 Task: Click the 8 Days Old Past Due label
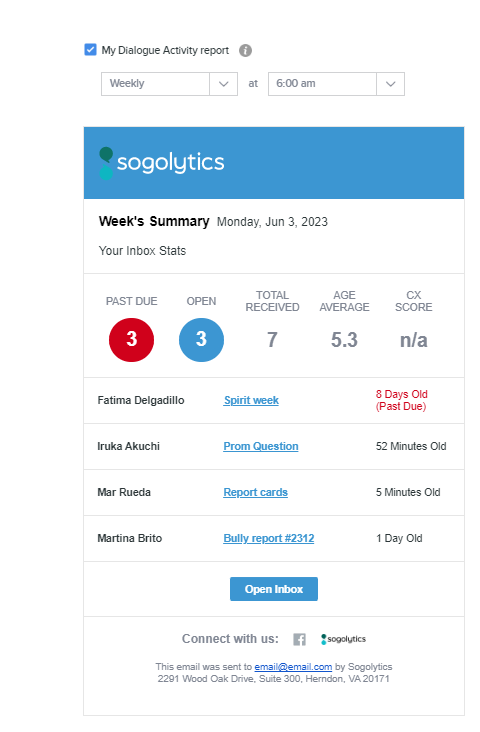click(x=402, y=400)
